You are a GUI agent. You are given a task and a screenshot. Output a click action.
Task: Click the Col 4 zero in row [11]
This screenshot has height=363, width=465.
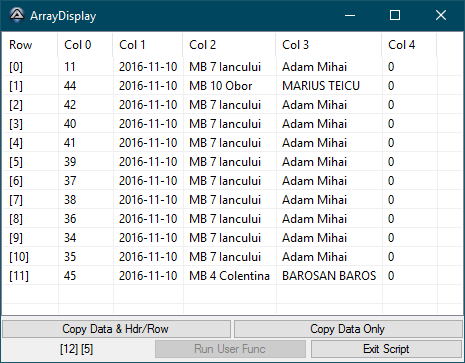click(x=391, y=276)
